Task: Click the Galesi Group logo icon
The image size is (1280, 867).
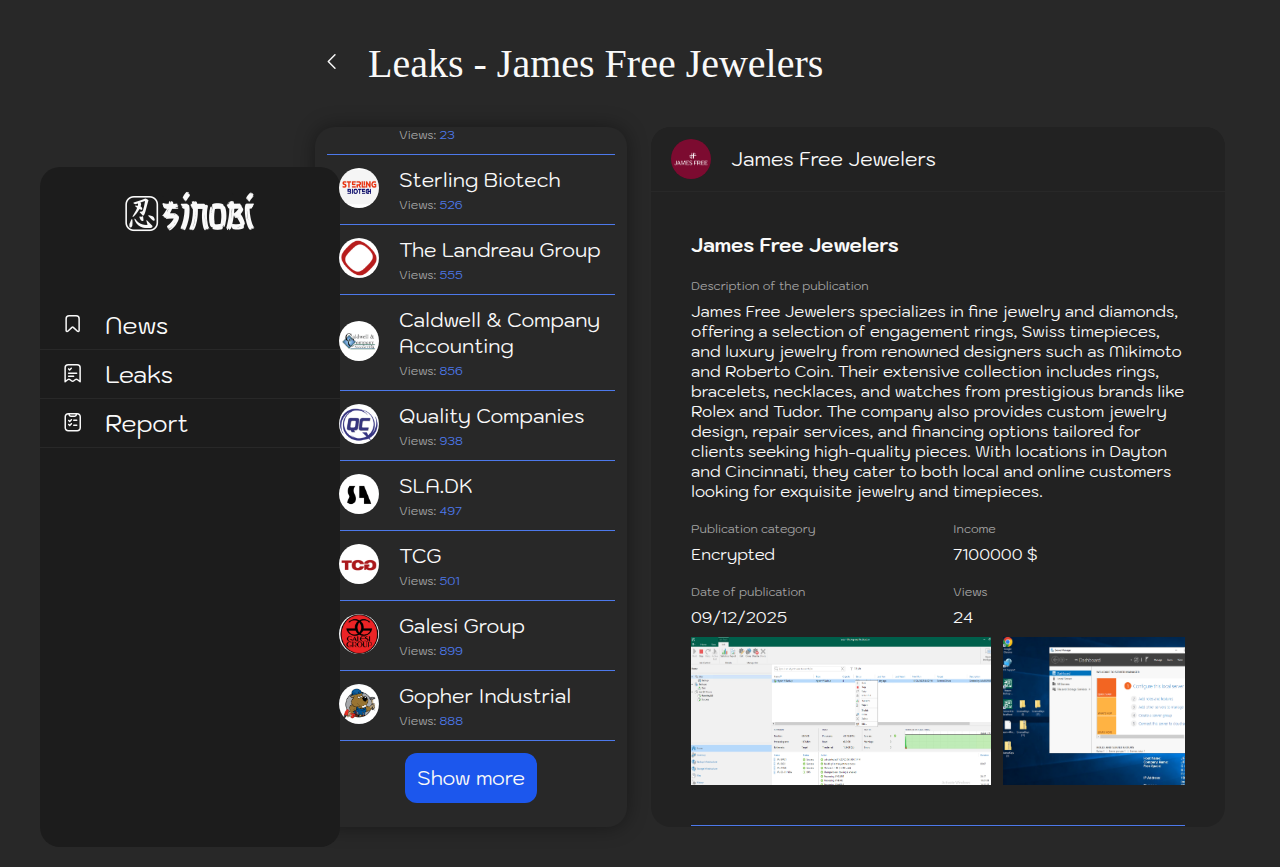Action: click(359, 634)
